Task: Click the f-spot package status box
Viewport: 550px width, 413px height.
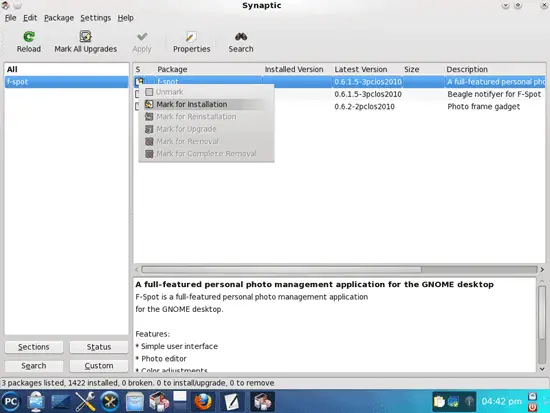Action: pos(140,81)
